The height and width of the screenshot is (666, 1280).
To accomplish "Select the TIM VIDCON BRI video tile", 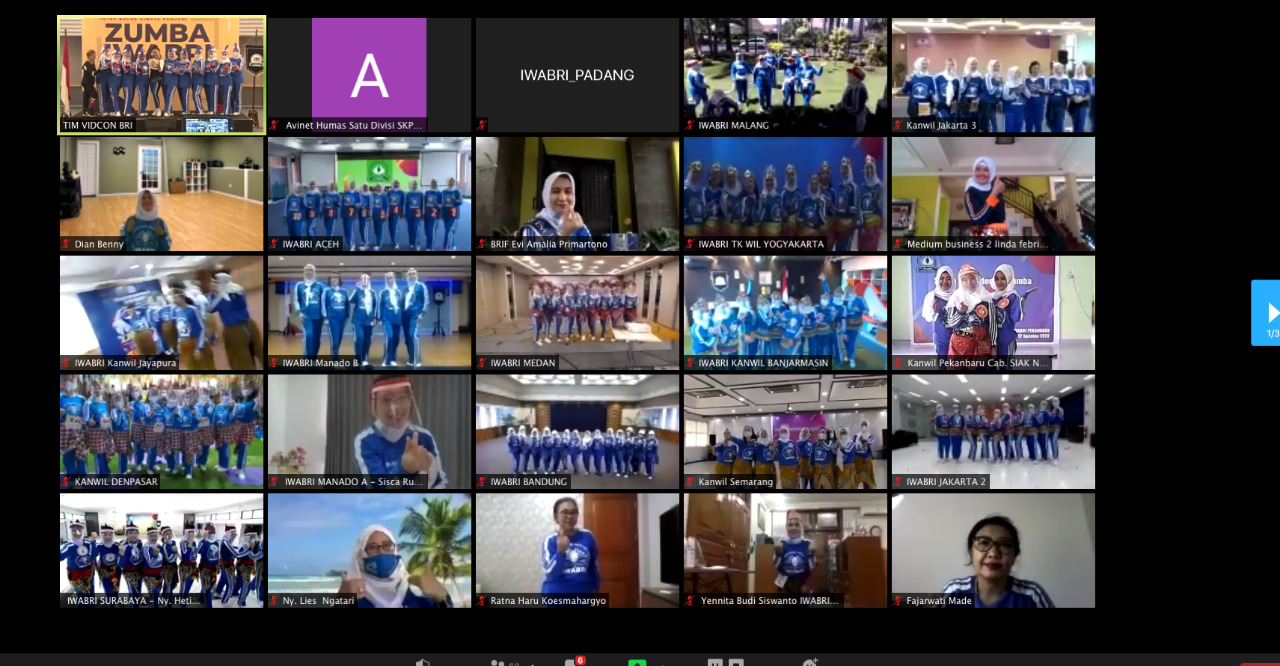I will tap(161, 75).
